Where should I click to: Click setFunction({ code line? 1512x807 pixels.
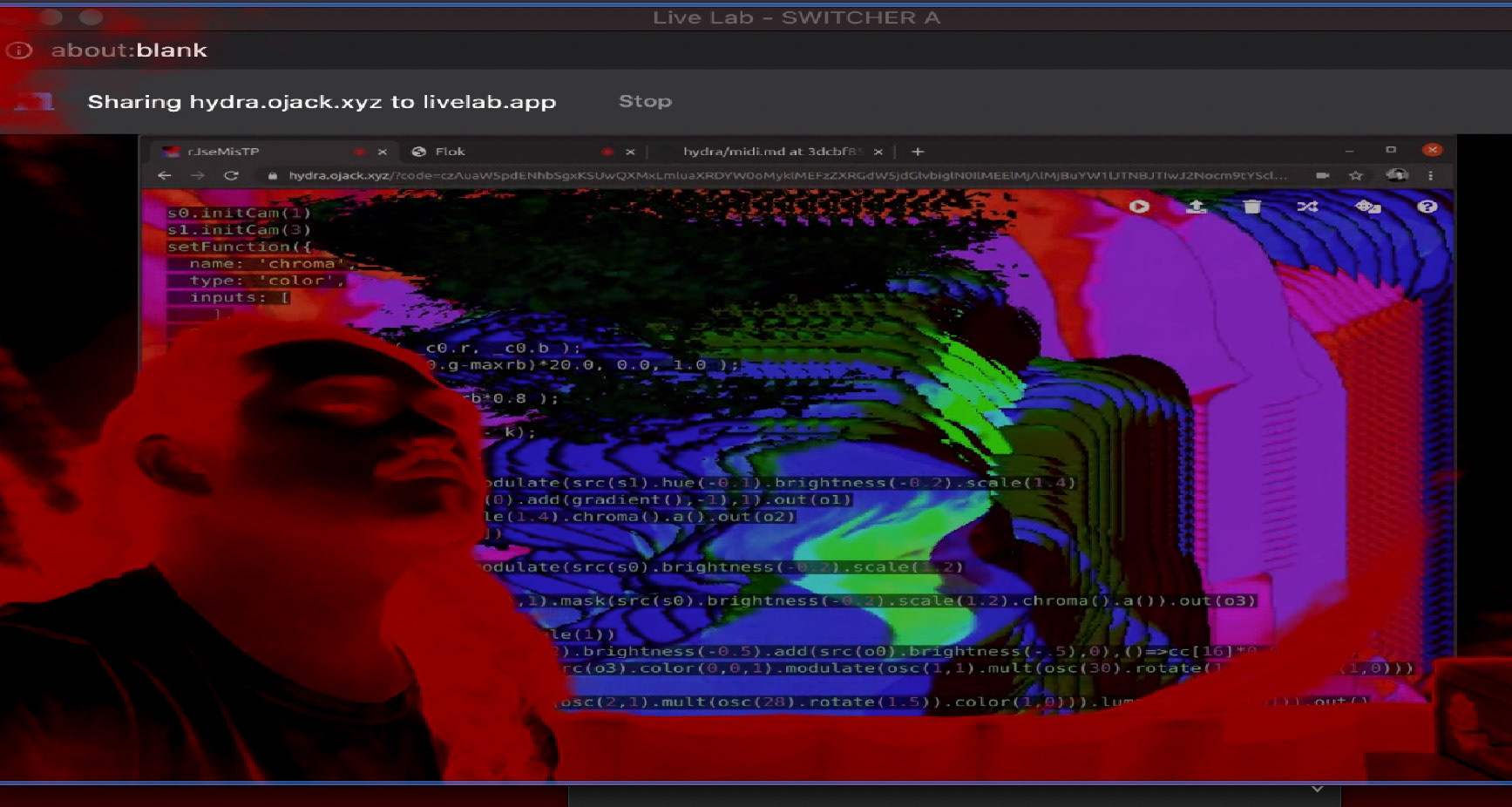tap(239, 247)
